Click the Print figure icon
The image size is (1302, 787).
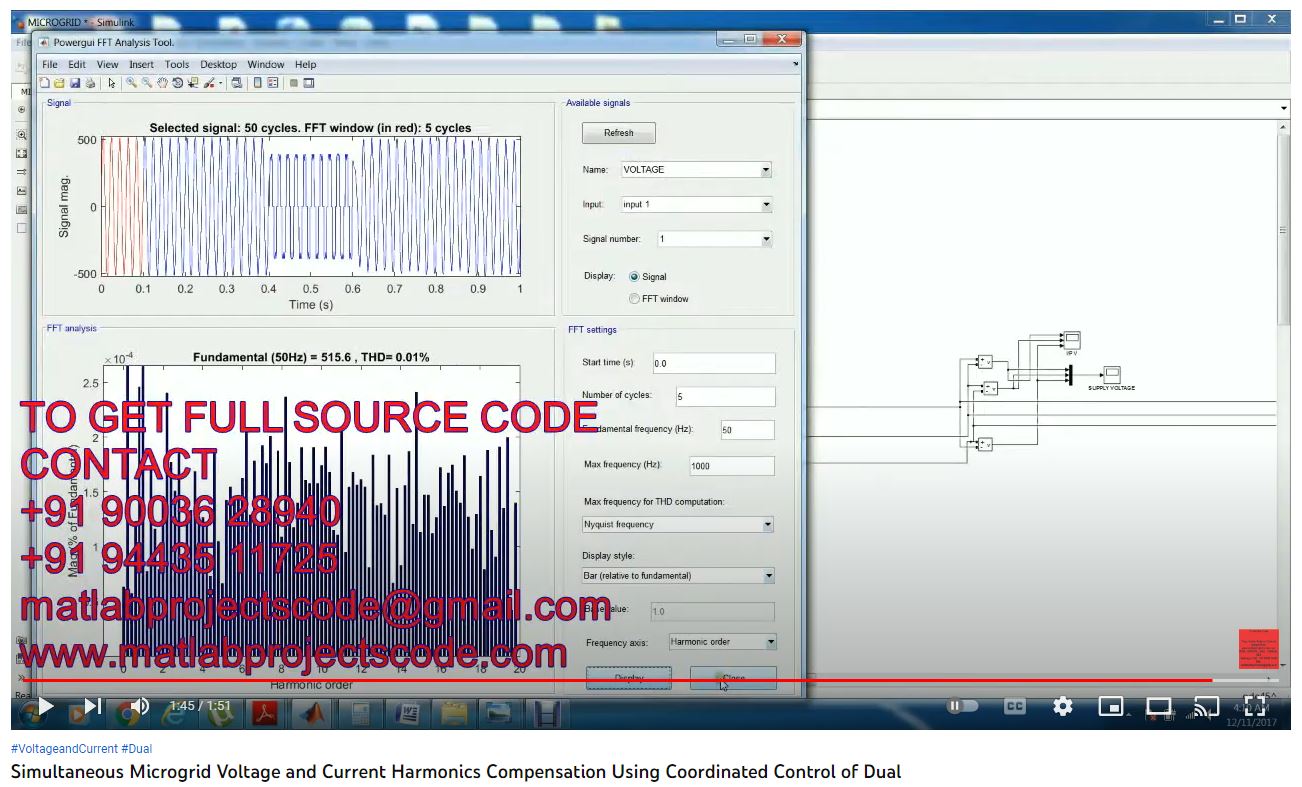pos(89,83)
